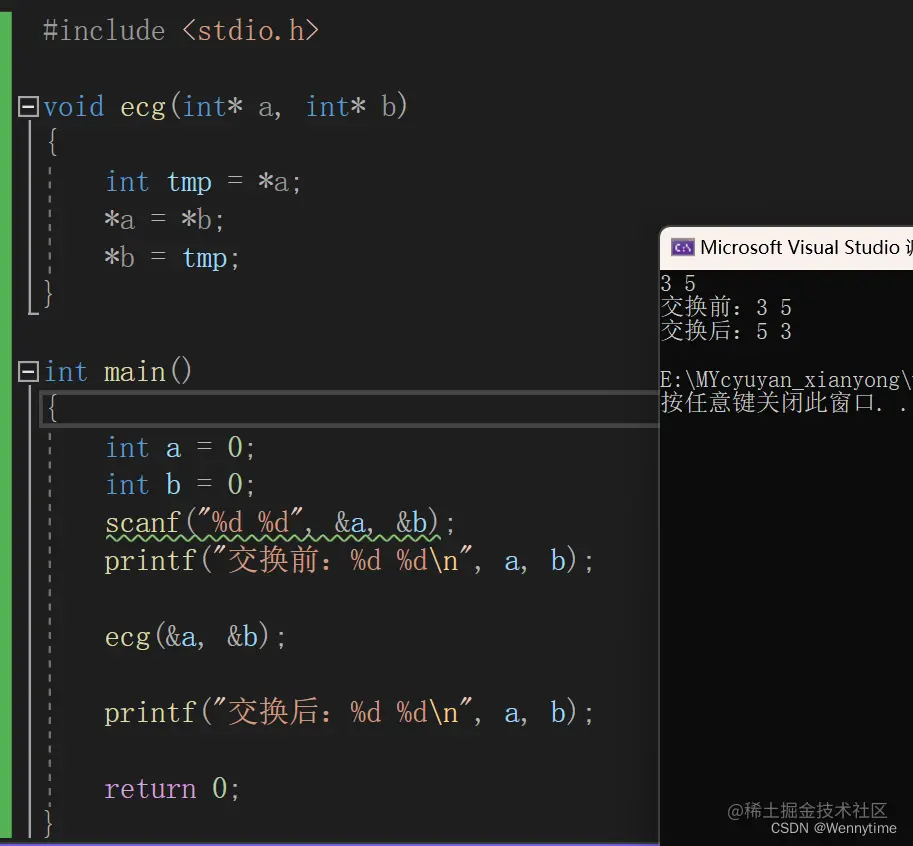The image size is (913, 846).
Task: Click the line int a = 0;
Action: click(180, 448)
